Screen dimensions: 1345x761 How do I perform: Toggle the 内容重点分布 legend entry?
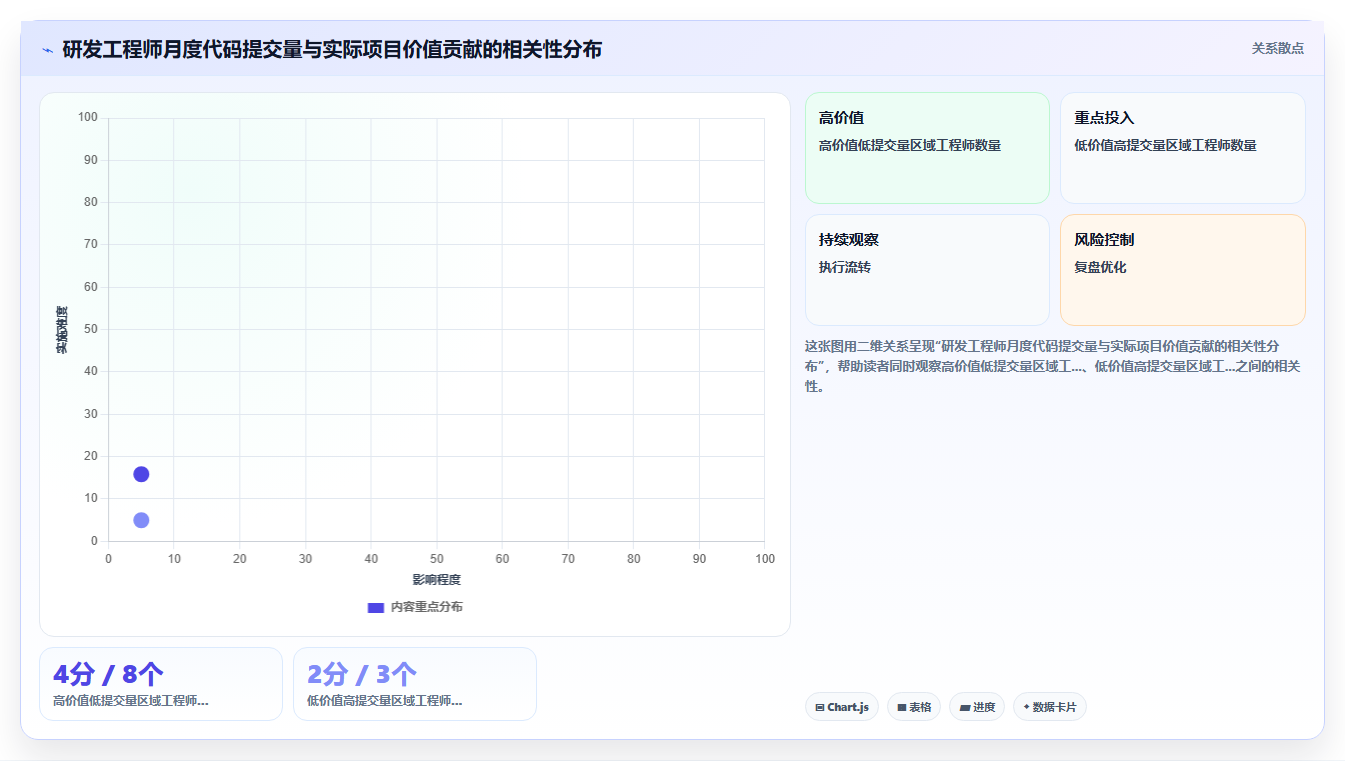tap(415, 607)
